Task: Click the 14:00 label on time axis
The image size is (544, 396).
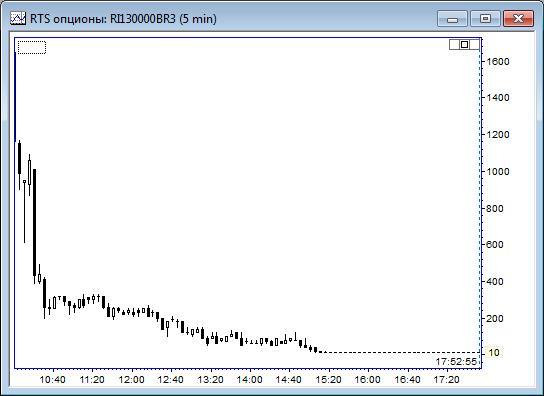Action: click(x=249, y=380)
